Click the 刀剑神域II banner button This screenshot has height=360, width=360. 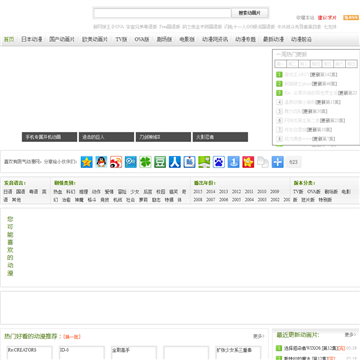(x=163, y=137)
